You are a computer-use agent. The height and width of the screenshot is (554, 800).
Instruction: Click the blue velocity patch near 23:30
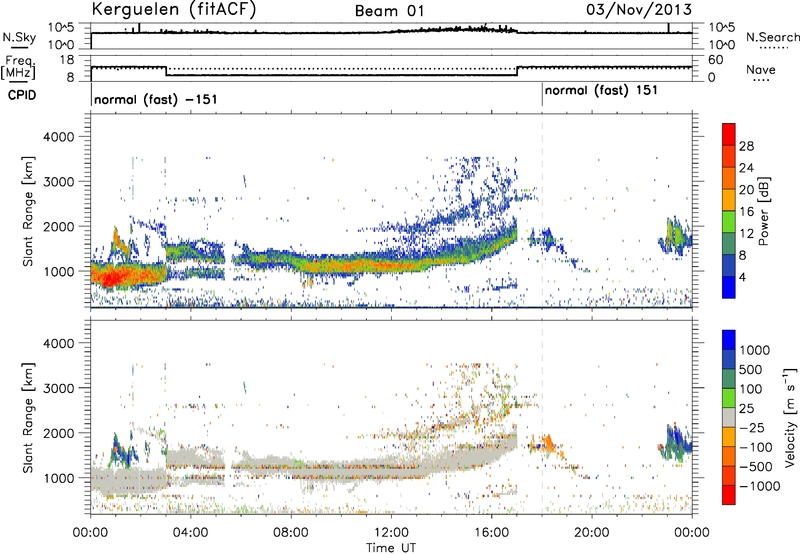(x=678, y=443)
